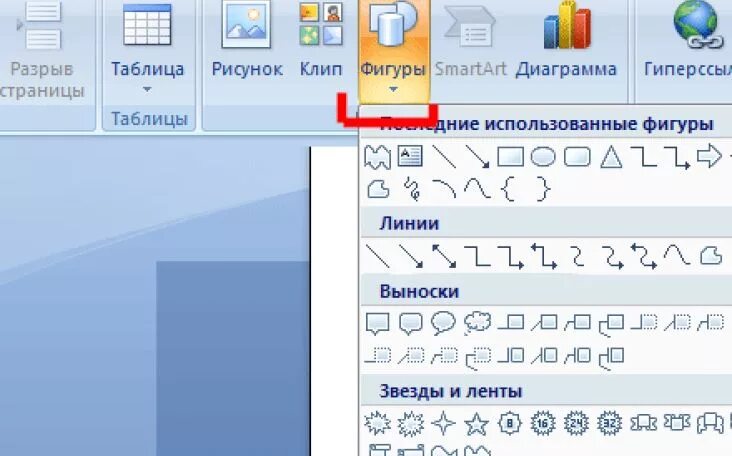
Task: Select the oval speech bubble callout
Action: (x=443, y=323)
